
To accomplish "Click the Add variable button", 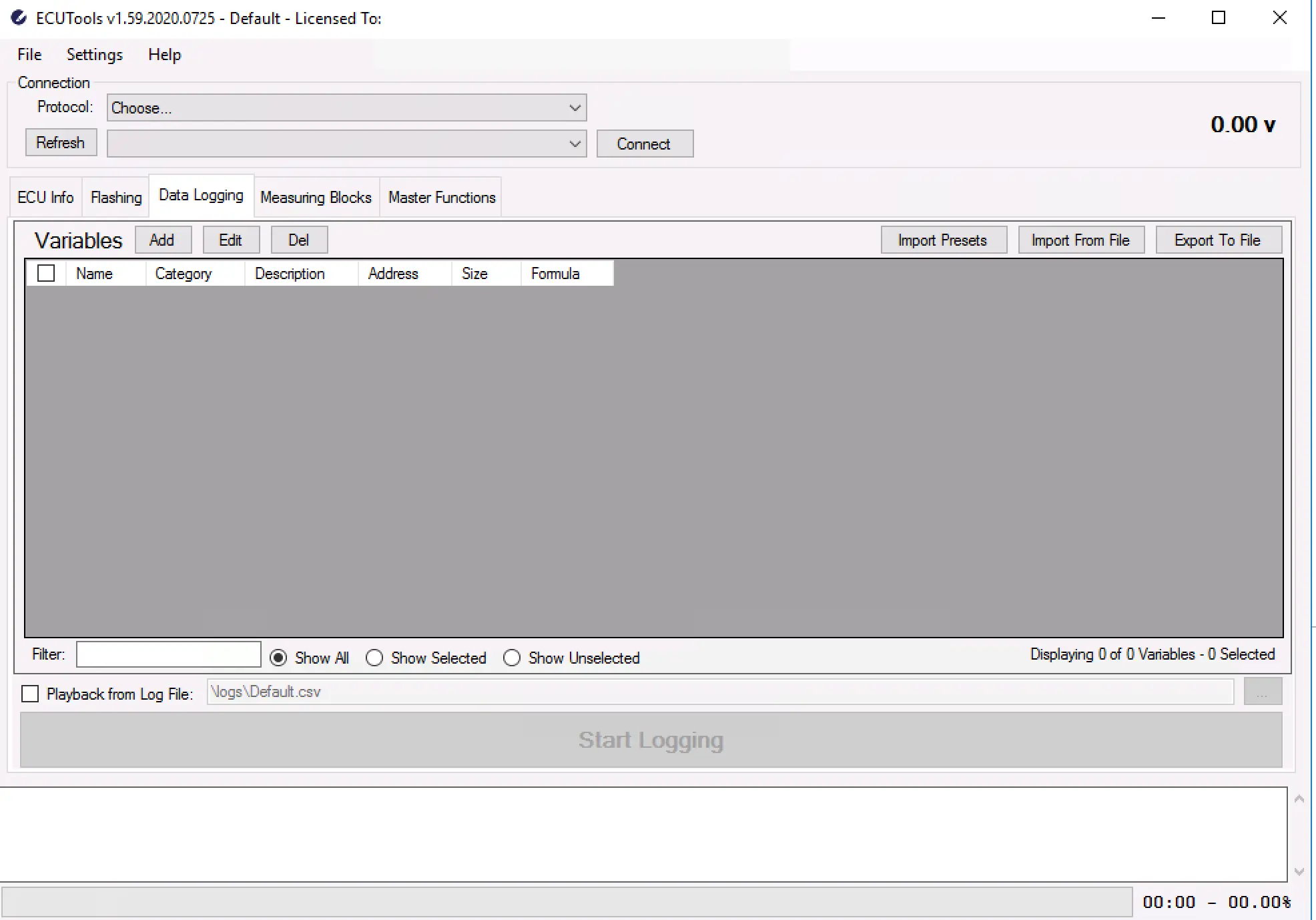I will (162, 240).
